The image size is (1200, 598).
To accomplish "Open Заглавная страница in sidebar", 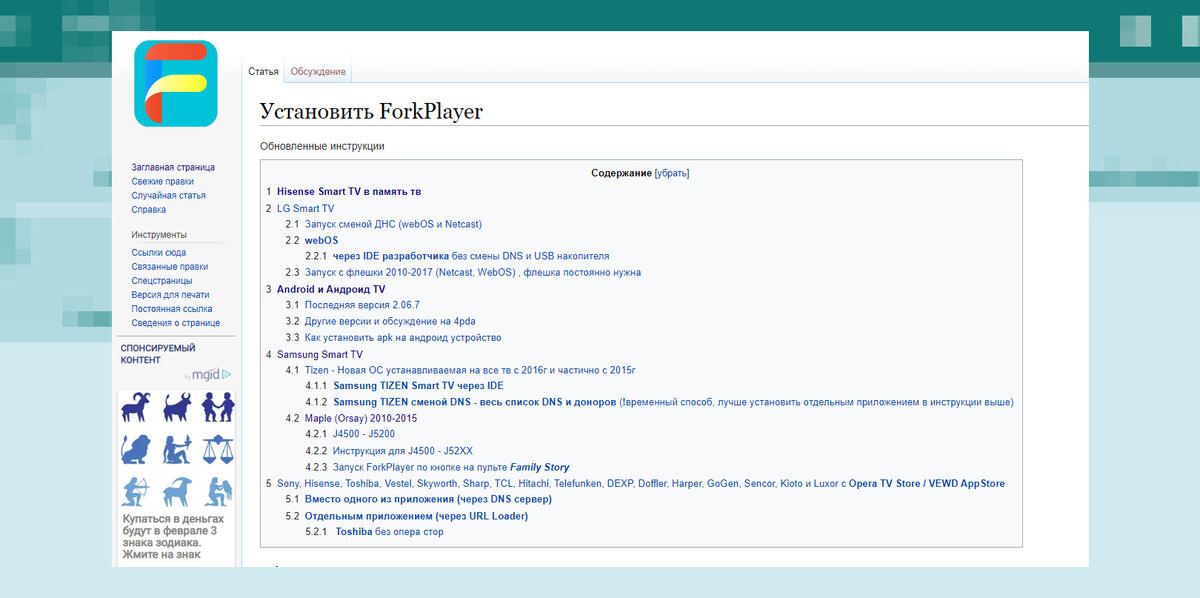I will coord(173,167).
